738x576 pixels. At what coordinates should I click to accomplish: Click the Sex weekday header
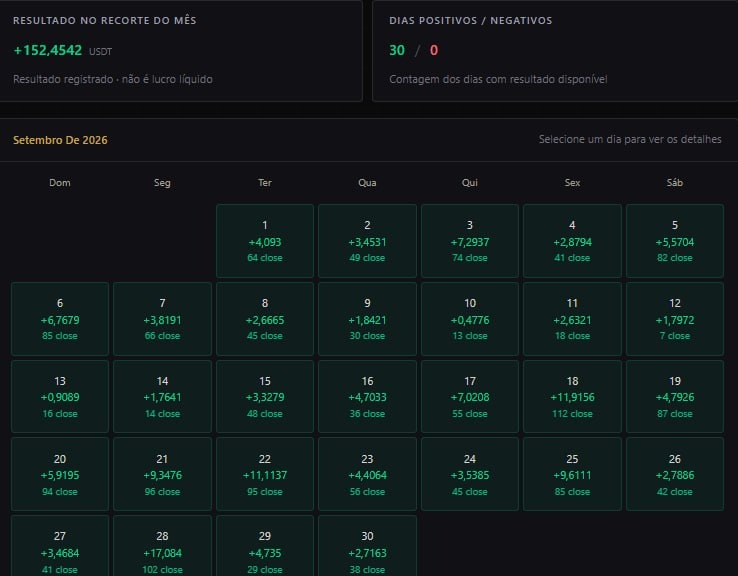[x=572, y=183]
